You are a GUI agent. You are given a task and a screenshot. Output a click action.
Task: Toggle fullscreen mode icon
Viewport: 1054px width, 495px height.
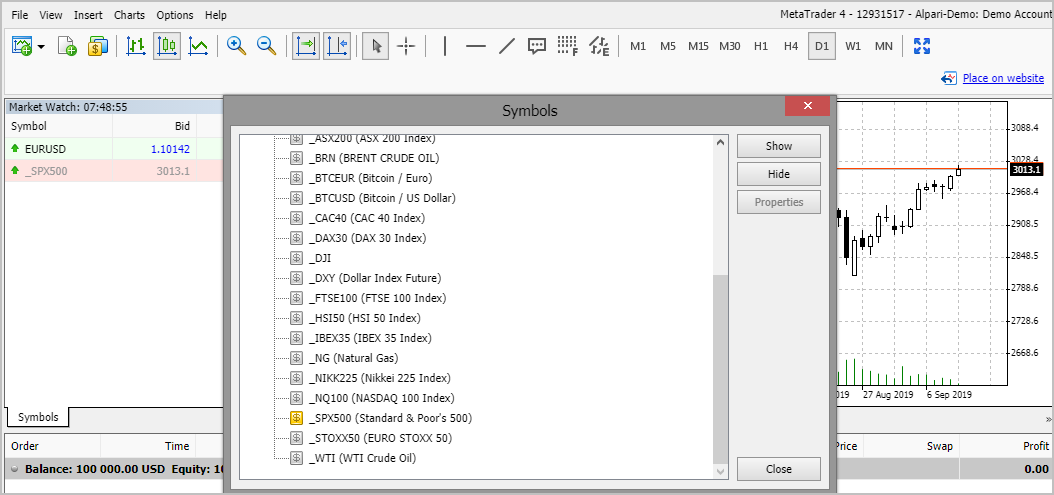922,46
